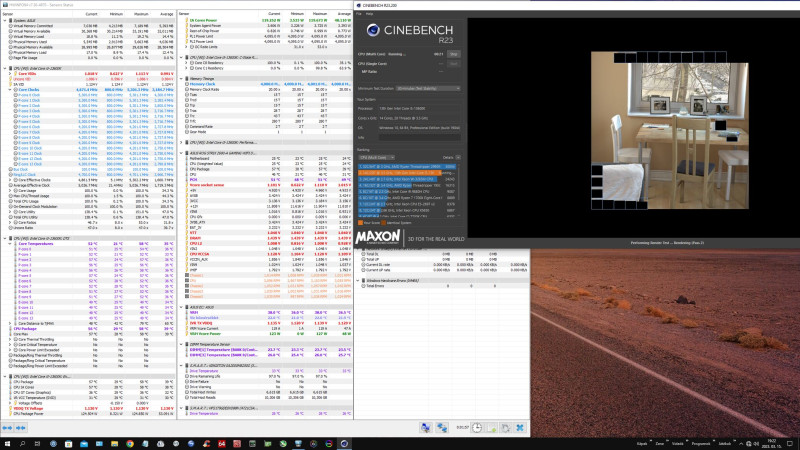Click the Core VIDs sensor lightning icon
The image size is (800, 450).
click(x=15, y=73)
